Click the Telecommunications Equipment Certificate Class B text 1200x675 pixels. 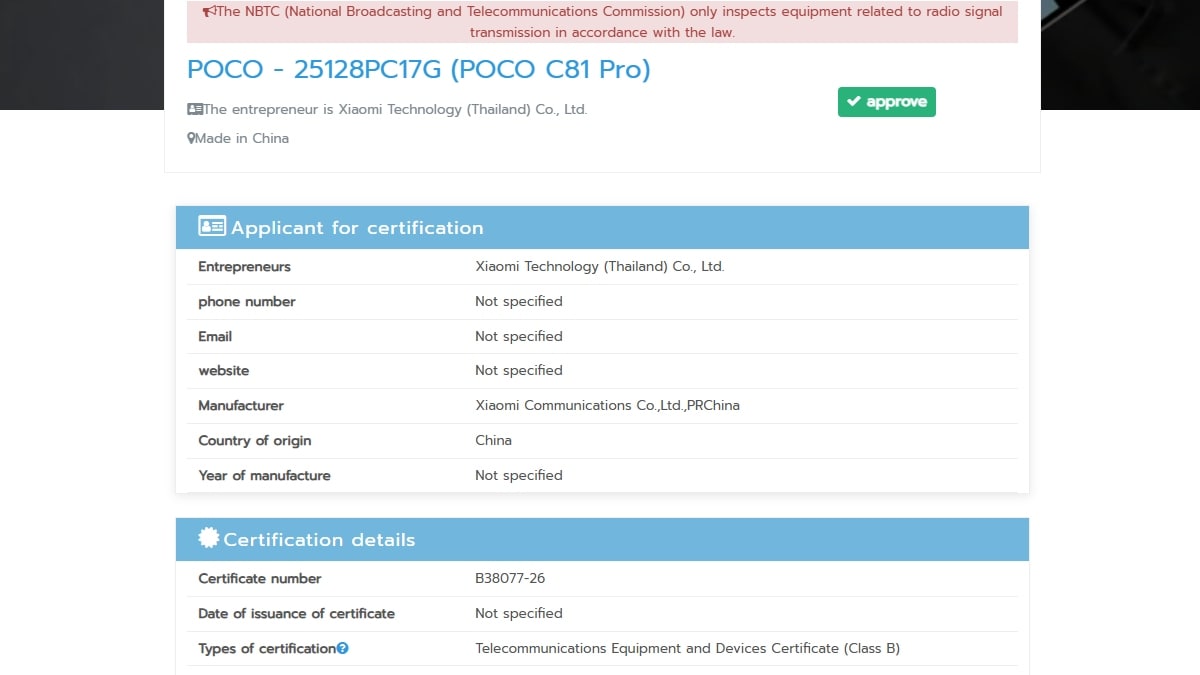(x=688, y=648)
